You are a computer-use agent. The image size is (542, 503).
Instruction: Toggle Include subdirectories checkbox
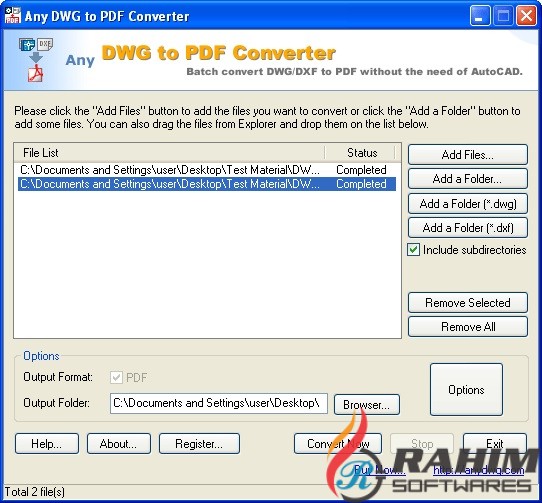[x=413, y=250]
